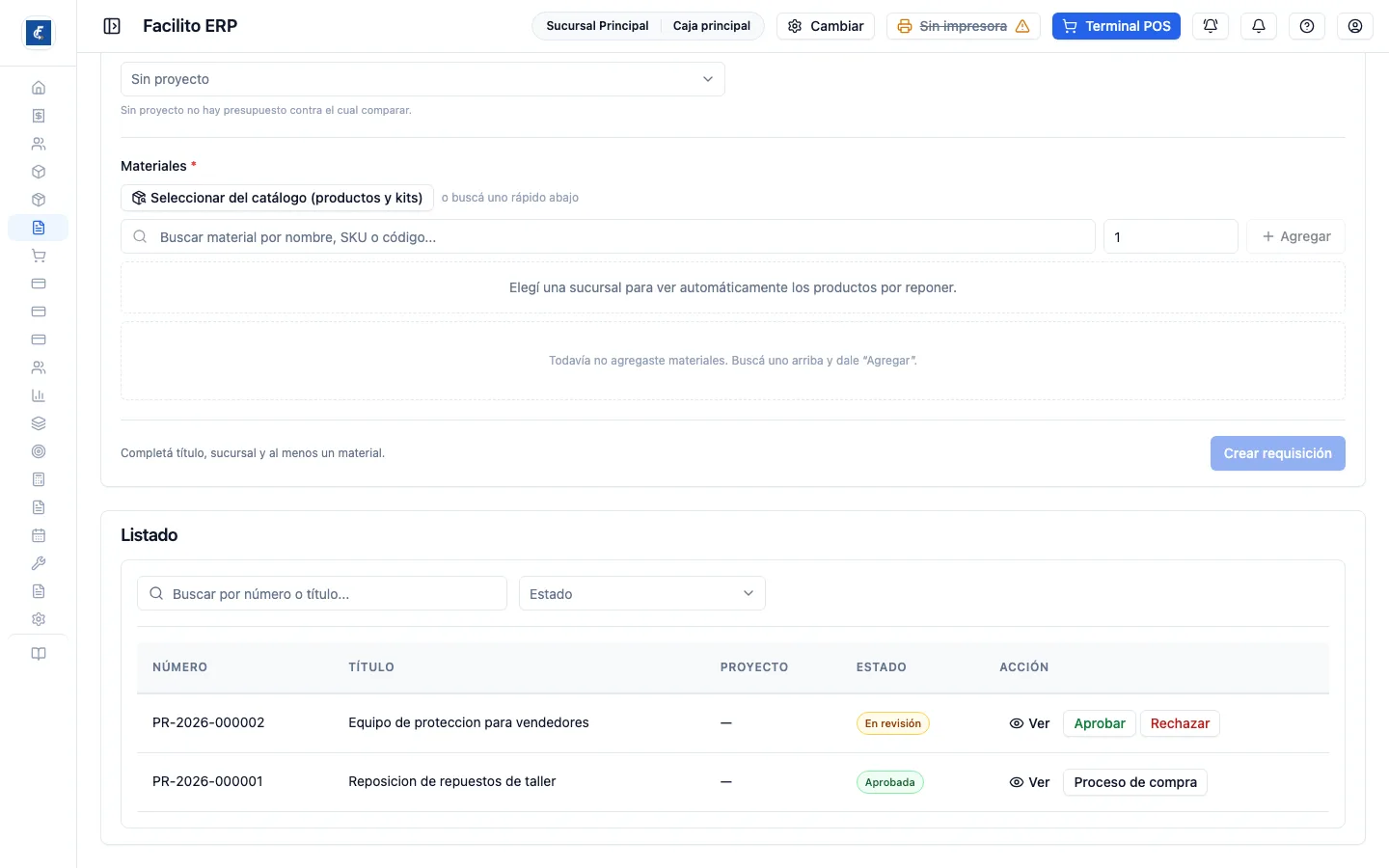This screenshot has width=1389, height=868.
Task: Open the user account profile icon
Action: (1355, 26)
